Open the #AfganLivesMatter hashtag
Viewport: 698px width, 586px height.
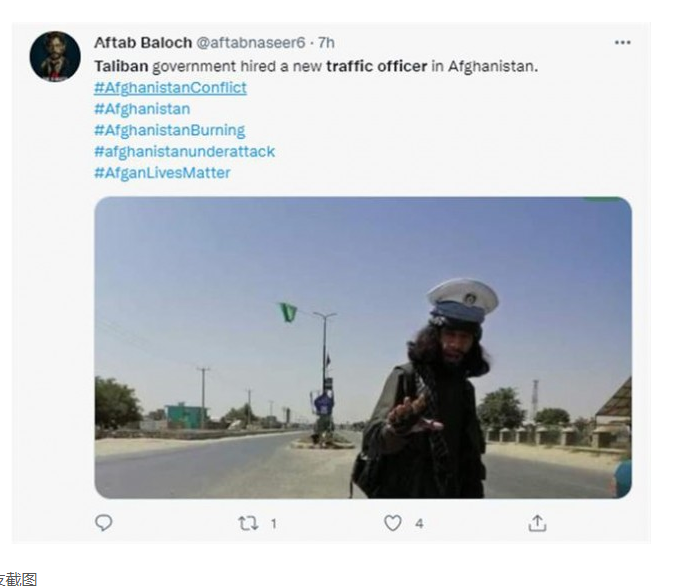click(162, 173)
